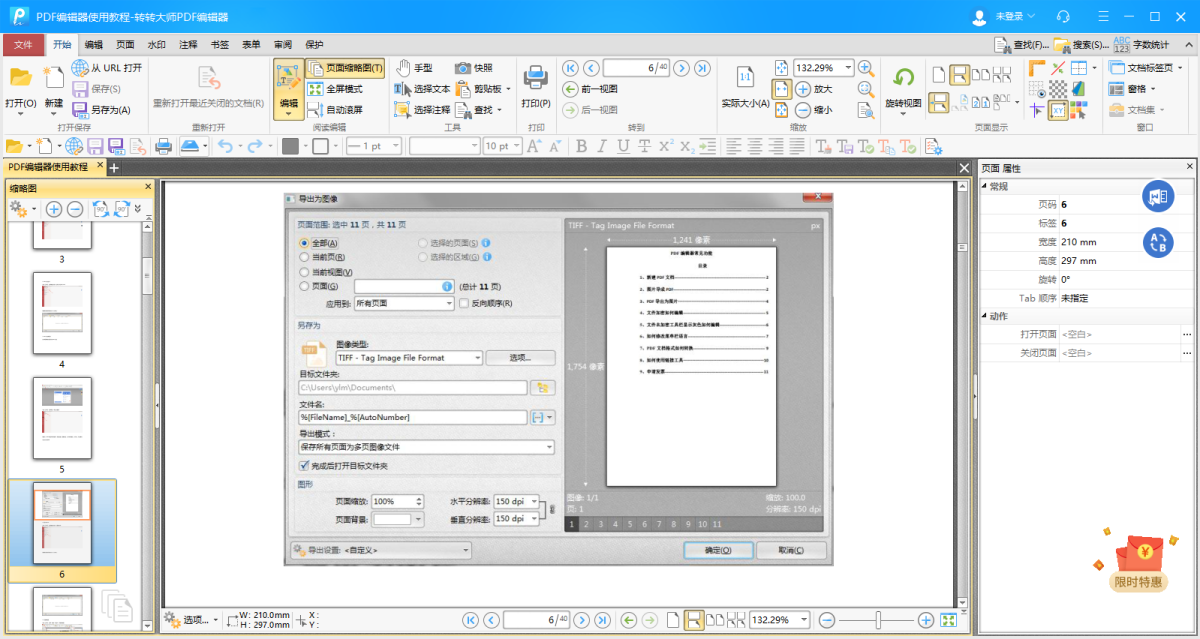Click the zoom slider in status bar
The height and width of the screenshot is (639, 1200).
pos(878,621)
